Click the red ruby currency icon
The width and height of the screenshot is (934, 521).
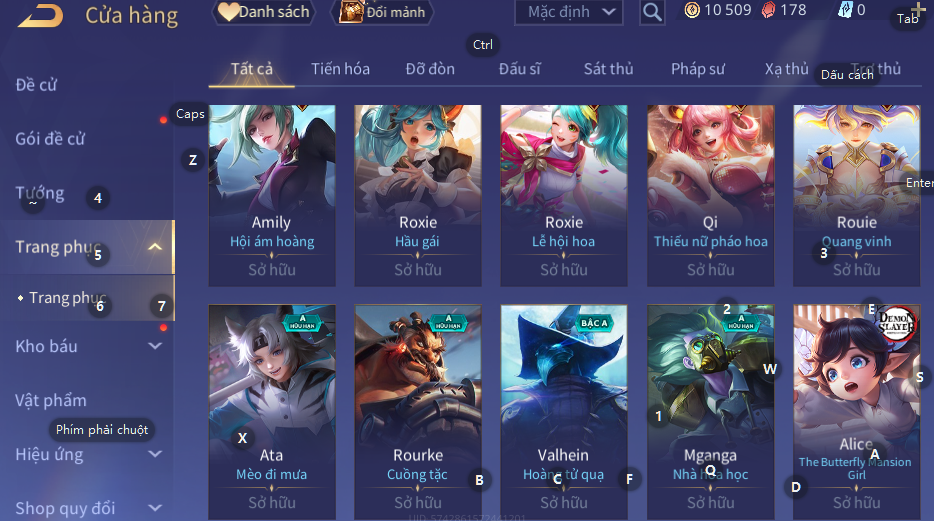coord(768,10)
